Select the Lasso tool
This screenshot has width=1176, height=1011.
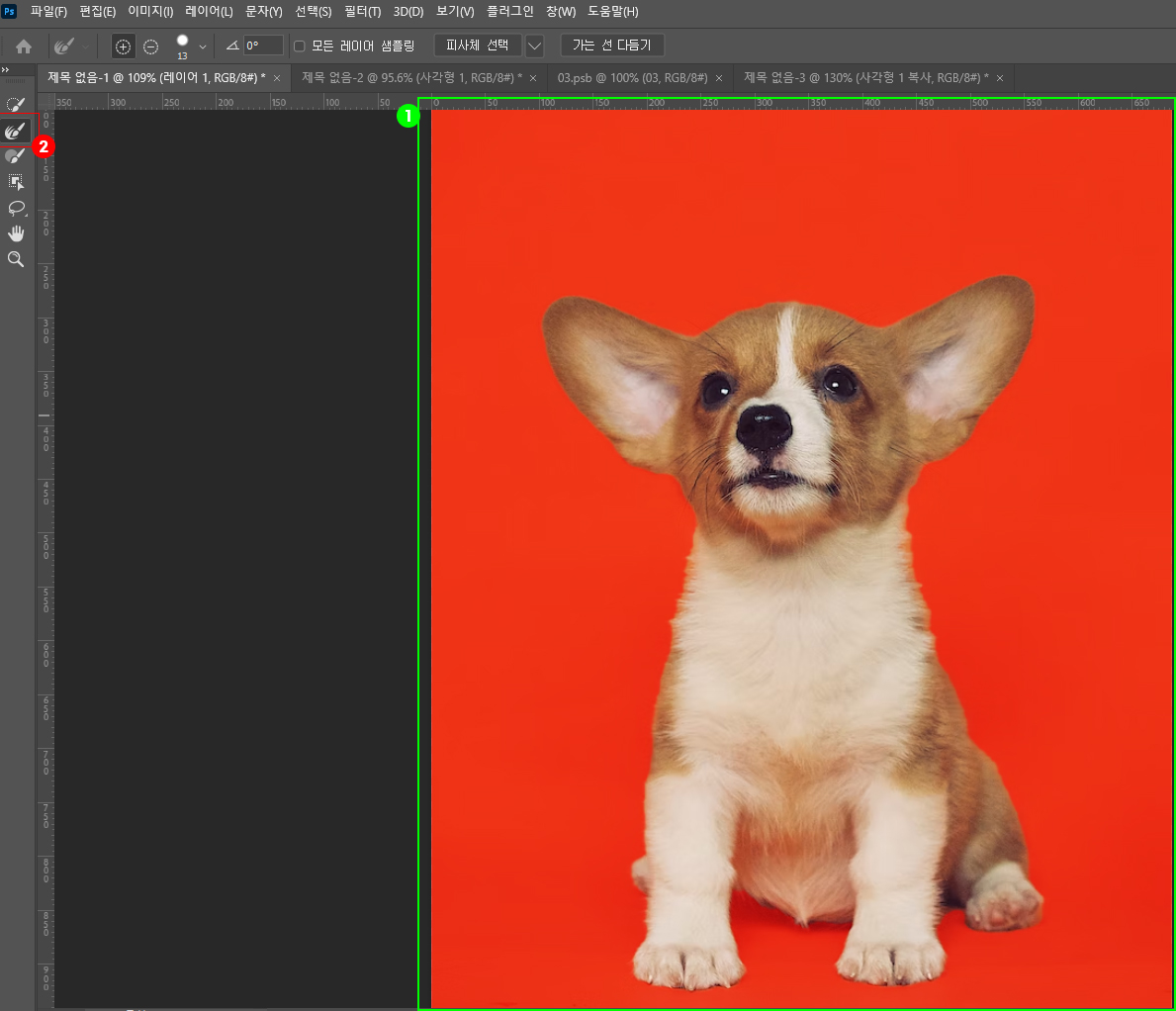(16, 208)
